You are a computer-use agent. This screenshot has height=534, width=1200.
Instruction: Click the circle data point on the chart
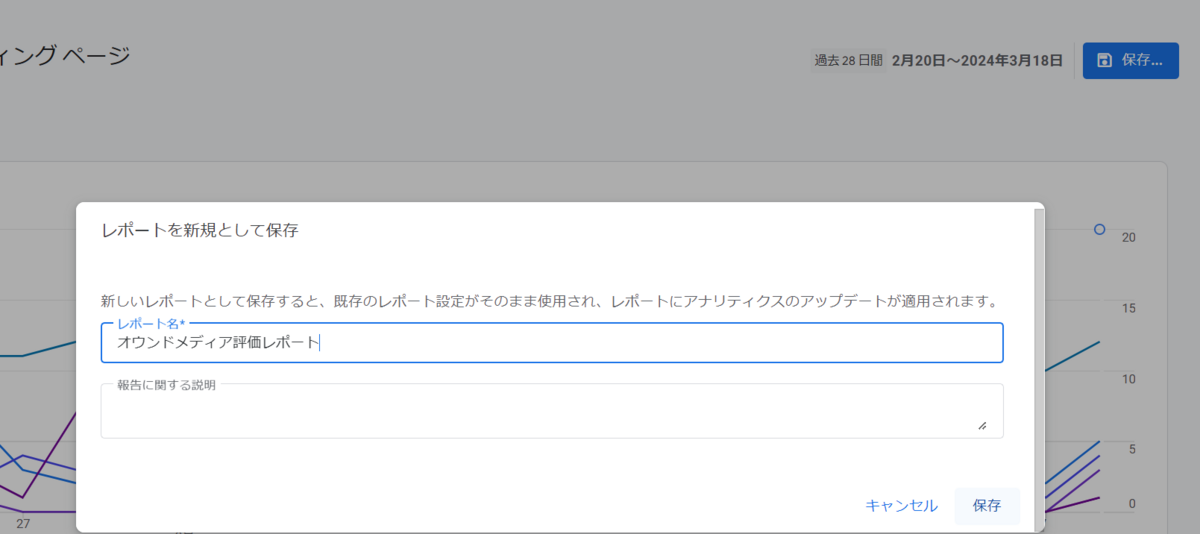click(1100, 230)
